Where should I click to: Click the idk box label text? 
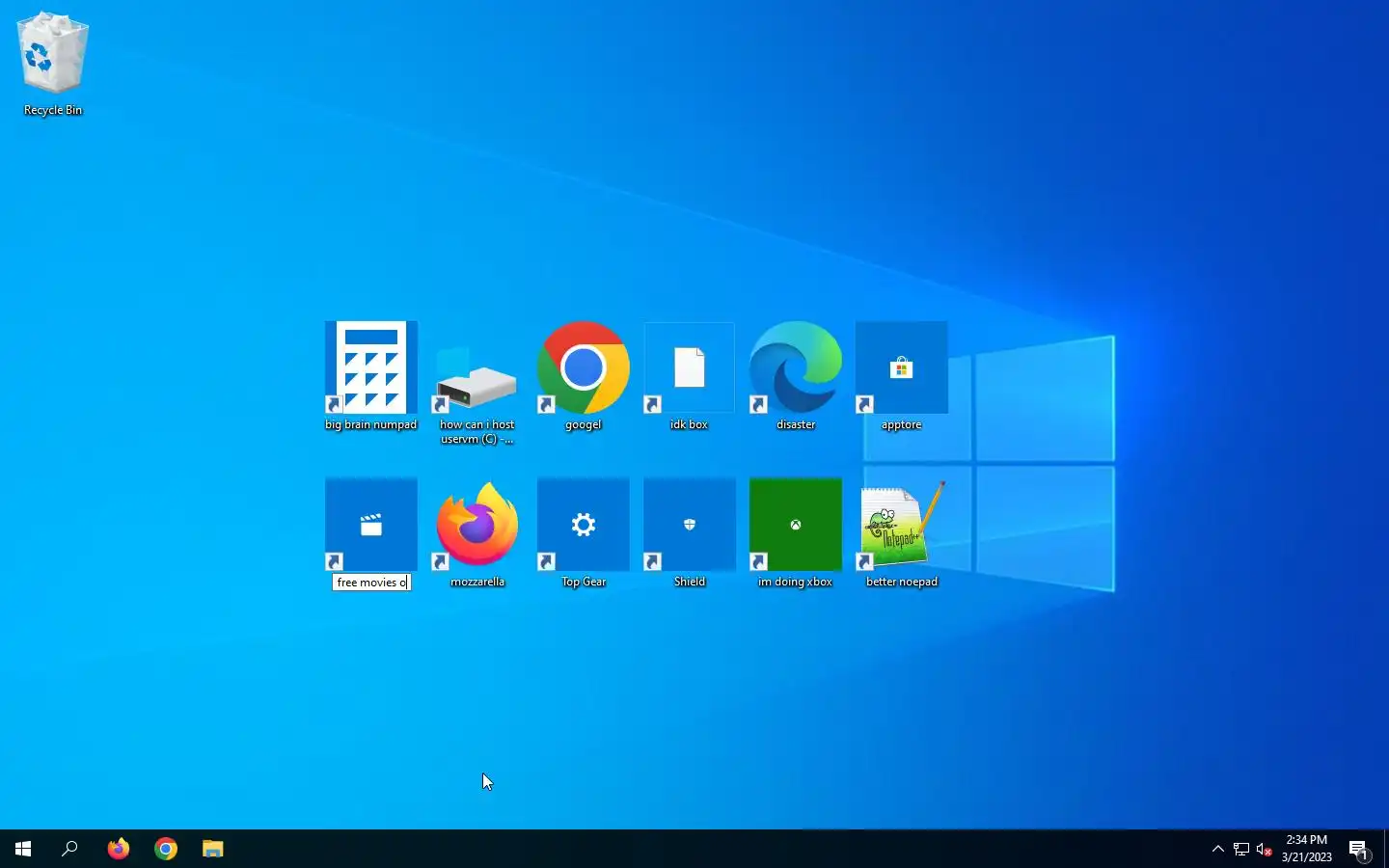tap(690, 424)
